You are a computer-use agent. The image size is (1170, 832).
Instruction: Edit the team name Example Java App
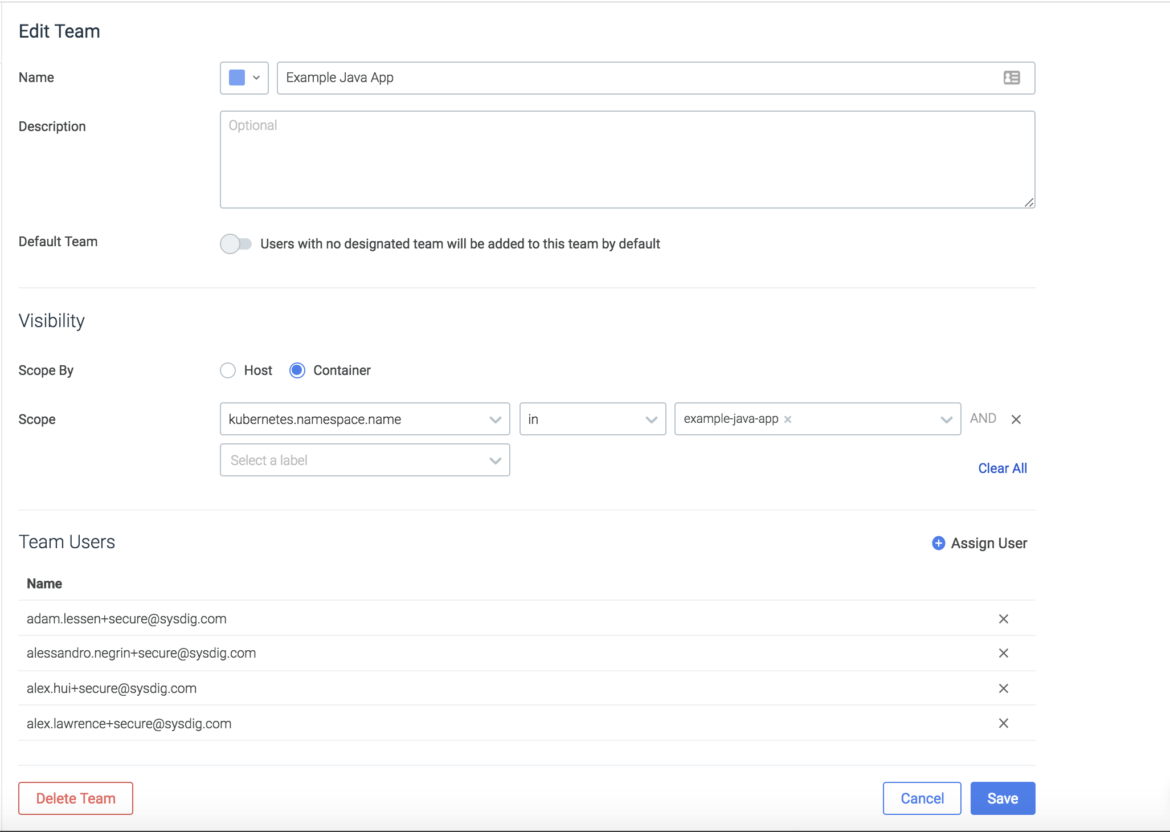point(655,78)
